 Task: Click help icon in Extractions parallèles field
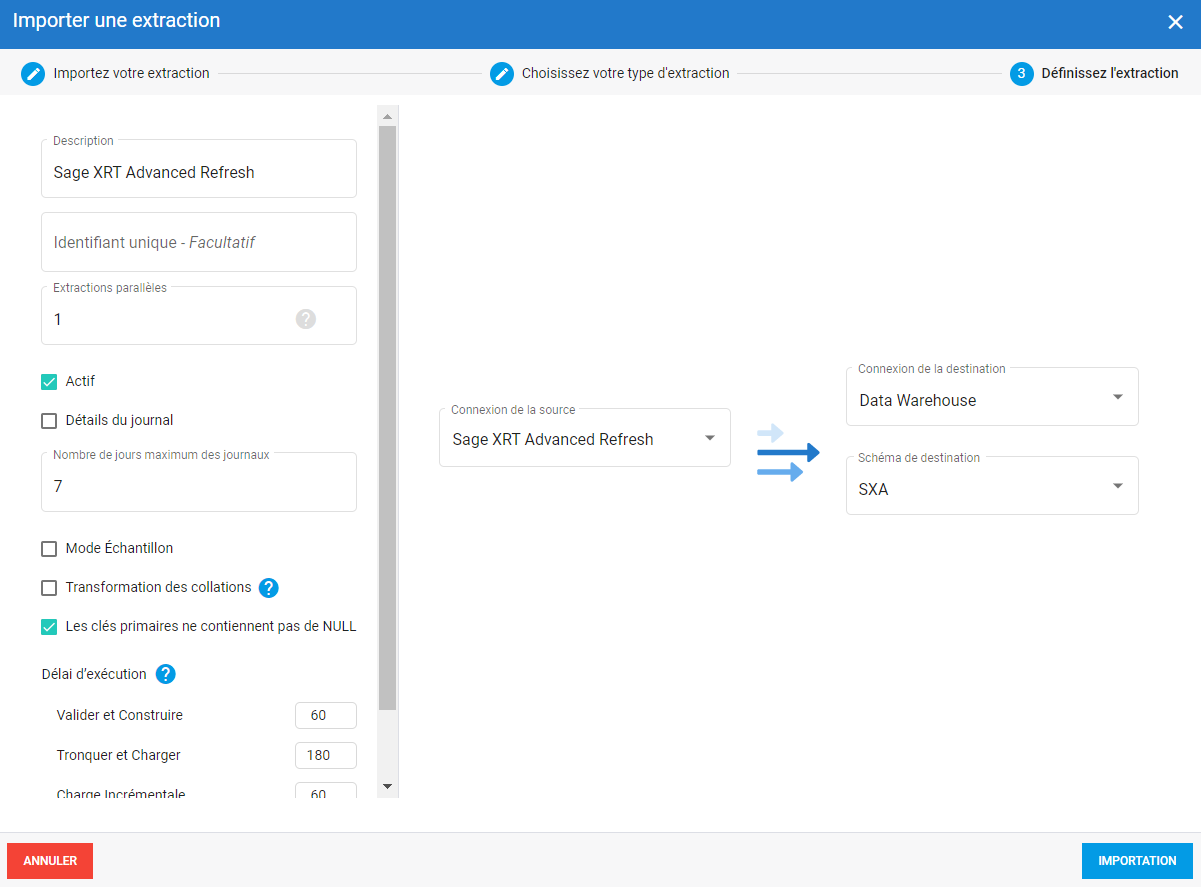coord(306,319)
